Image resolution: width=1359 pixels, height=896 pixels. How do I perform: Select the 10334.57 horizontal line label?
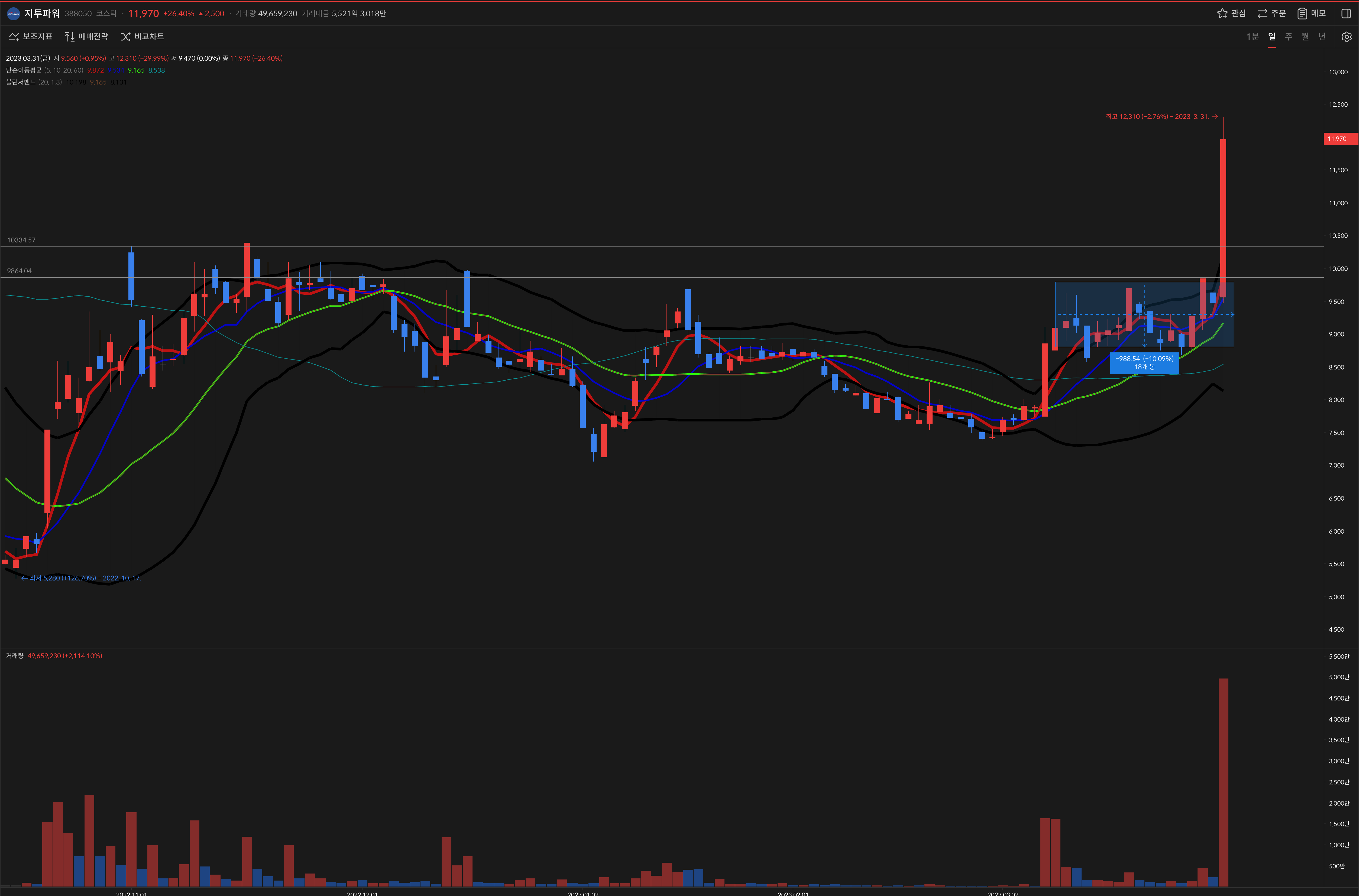pos(21,240)
